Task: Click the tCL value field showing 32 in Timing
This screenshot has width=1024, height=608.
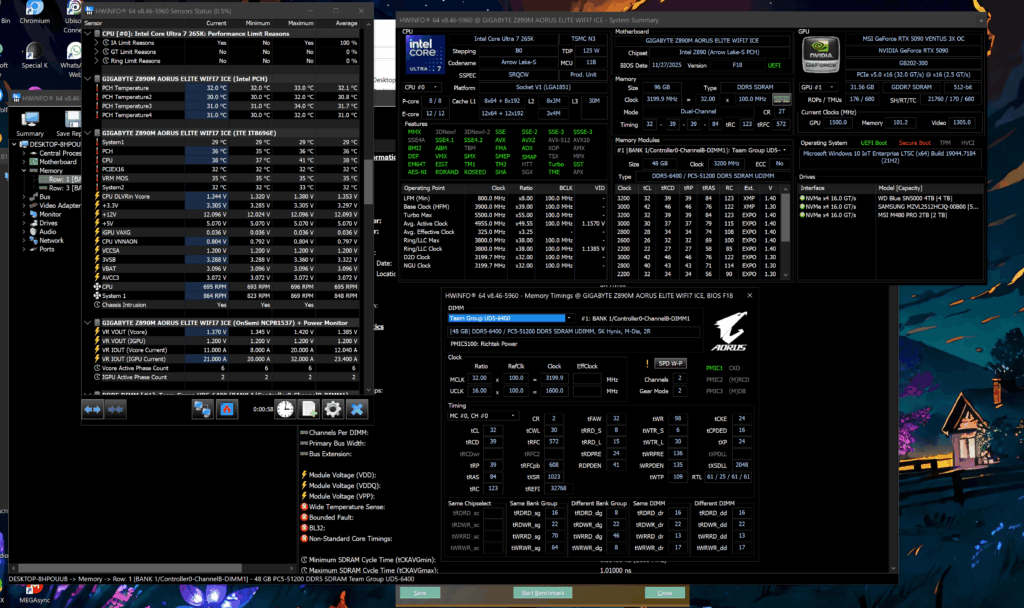Action: tap(492, 430)
